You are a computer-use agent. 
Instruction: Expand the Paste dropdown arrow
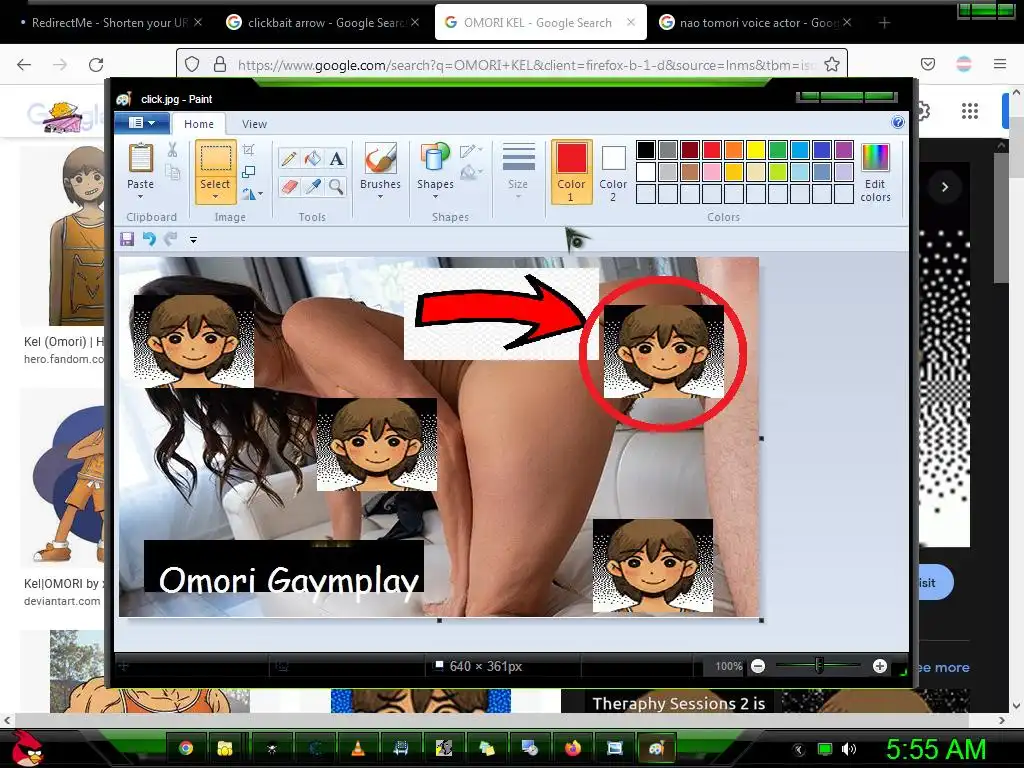click(140, 197)
